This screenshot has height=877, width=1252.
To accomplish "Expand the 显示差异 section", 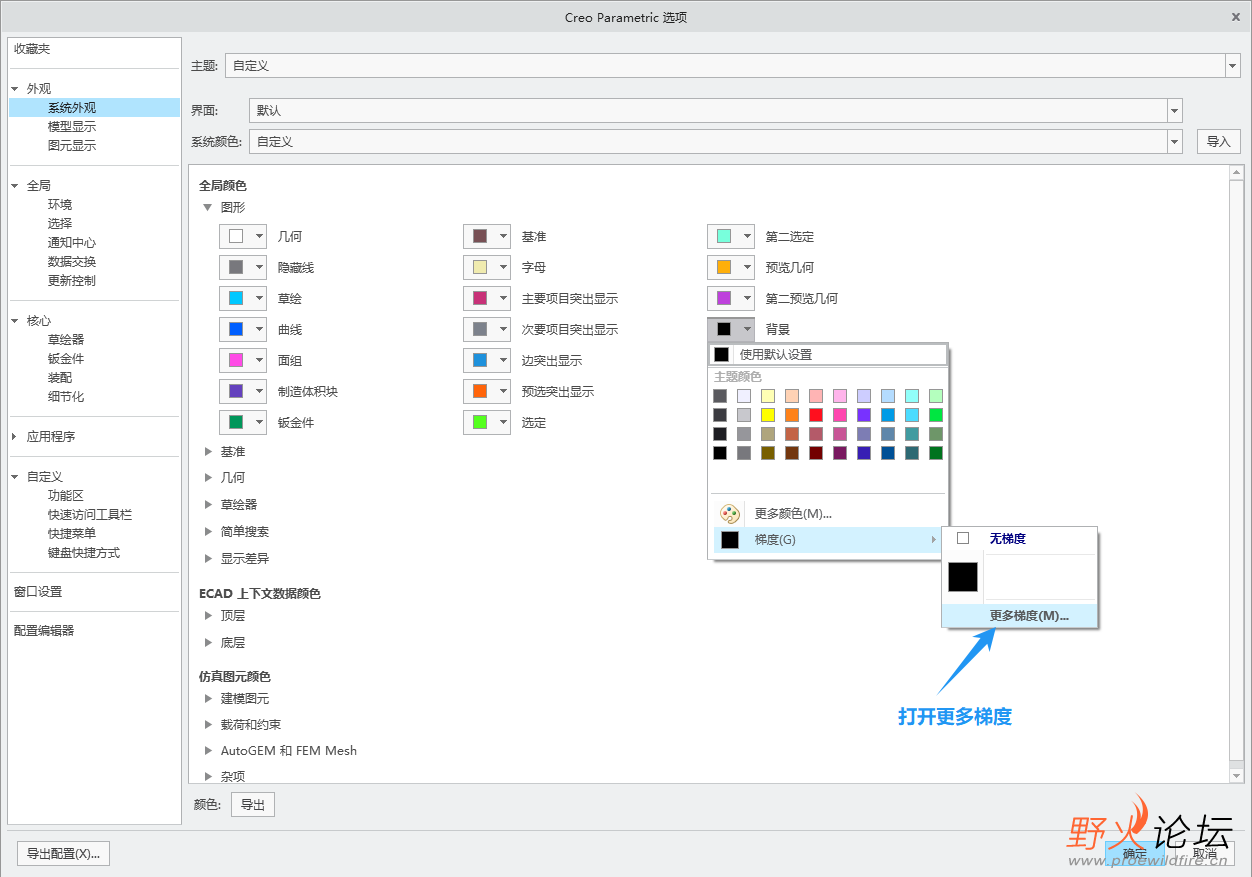I will click(208, 558).
